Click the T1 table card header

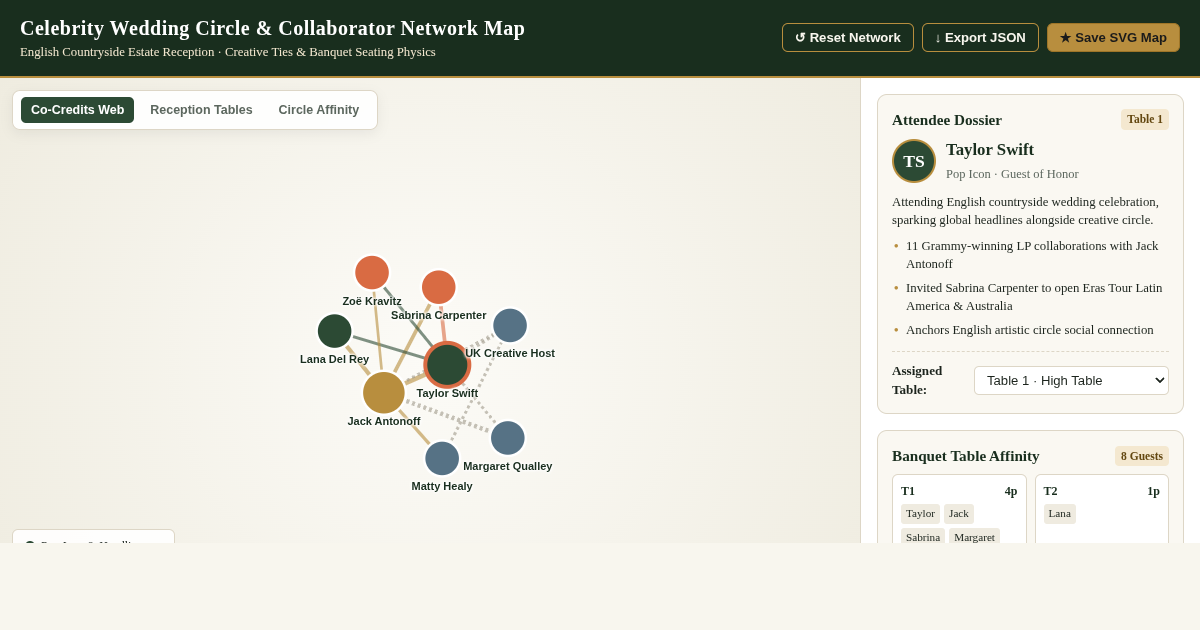click(x=959, y=491)
